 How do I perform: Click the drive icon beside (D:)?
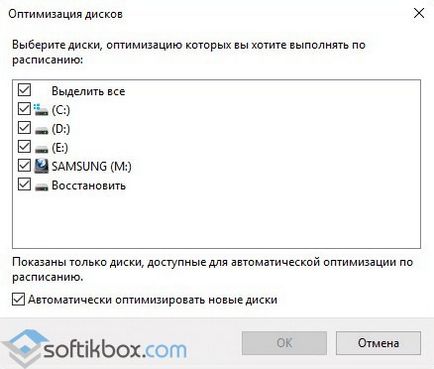click(x=41, y=131)
